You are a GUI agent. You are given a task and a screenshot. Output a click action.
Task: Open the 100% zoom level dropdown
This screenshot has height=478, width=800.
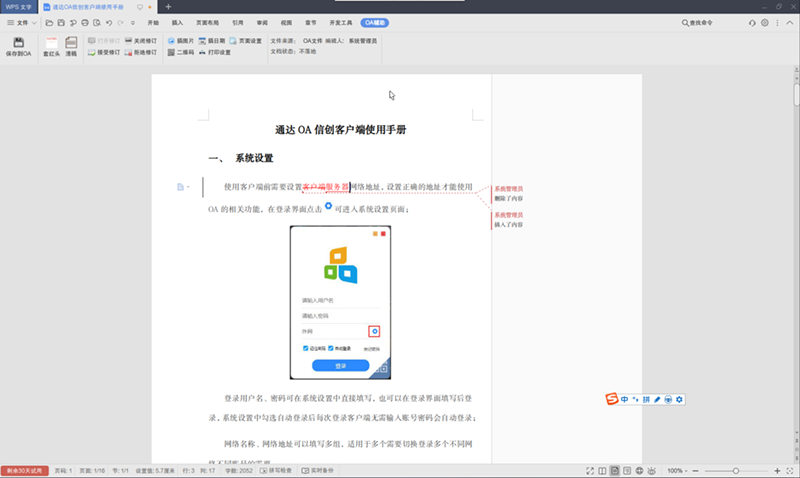tap(677, 471)
